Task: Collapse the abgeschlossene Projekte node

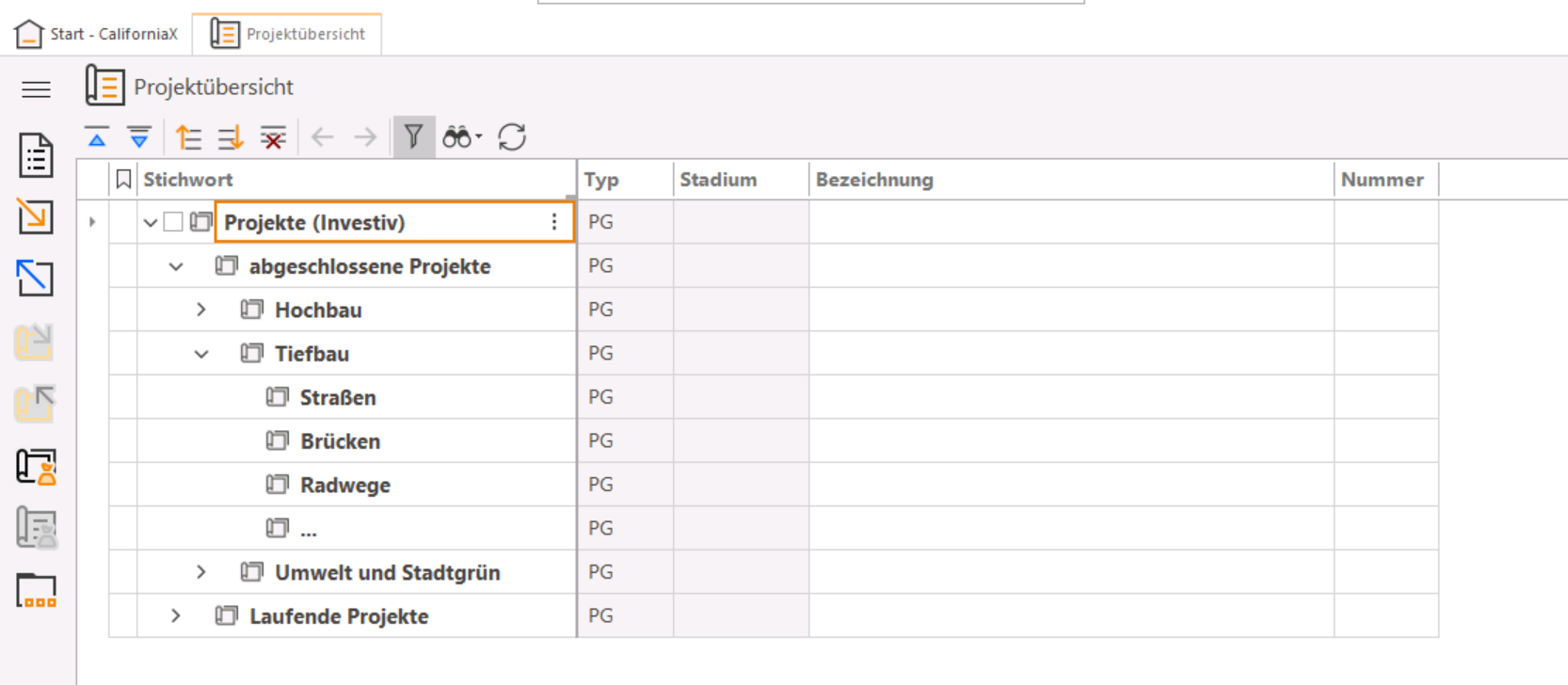Action: 176,266
